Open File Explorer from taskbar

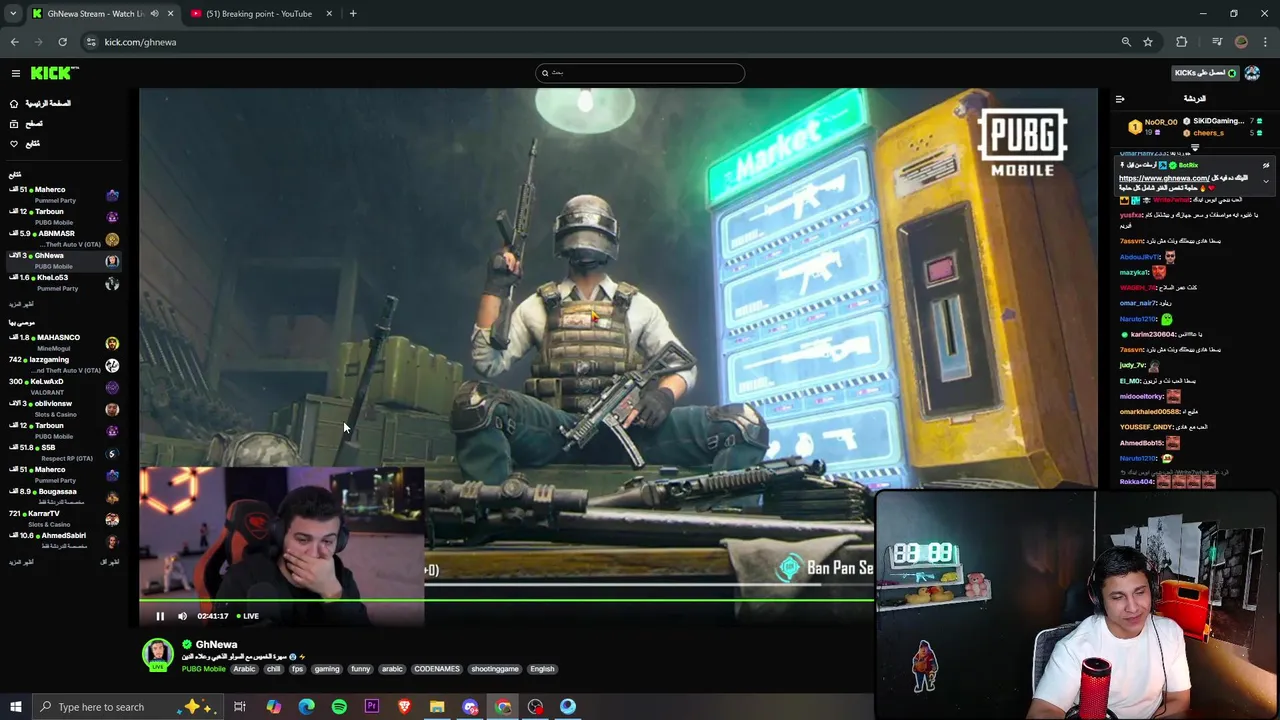coord(437,707)
